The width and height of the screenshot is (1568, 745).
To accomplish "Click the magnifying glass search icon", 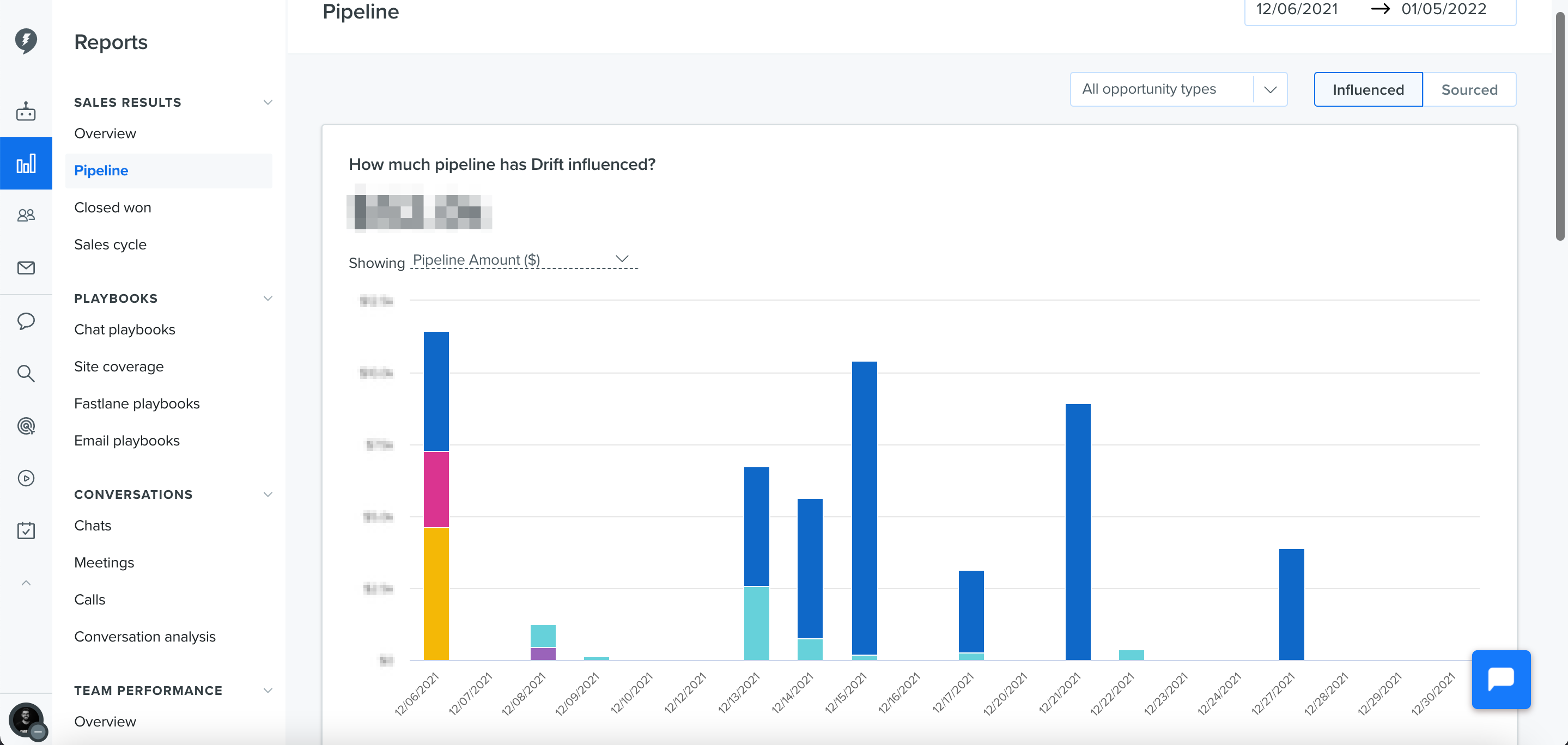I will [26, 373].
